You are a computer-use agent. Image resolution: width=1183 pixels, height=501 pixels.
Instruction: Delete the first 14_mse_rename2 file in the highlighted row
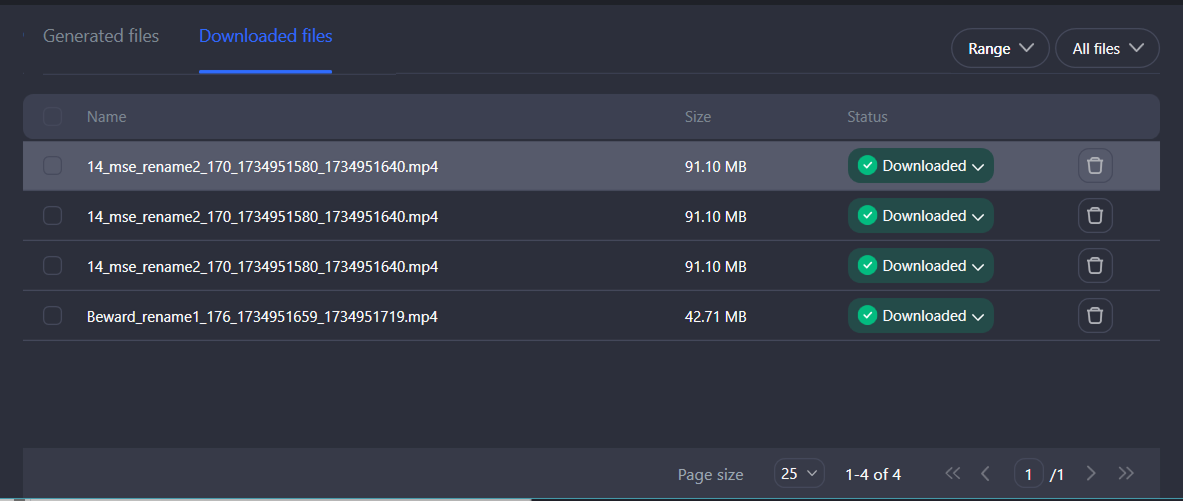1095,166
